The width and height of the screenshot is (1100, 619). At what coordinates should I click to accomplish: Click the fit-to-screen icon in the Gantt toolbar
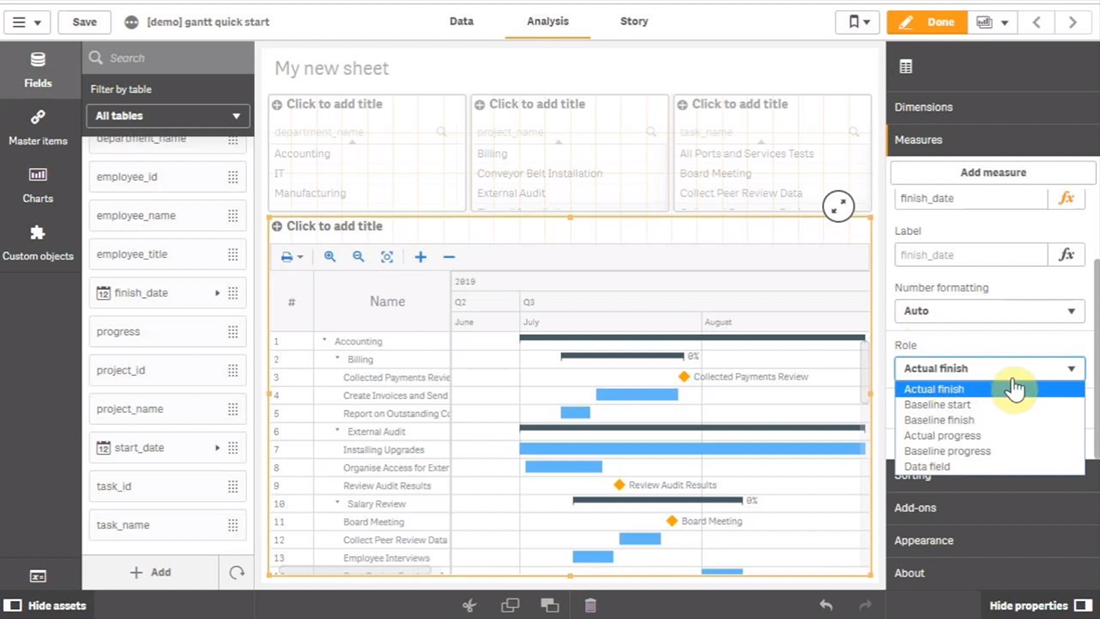click(x=387, y=256)
